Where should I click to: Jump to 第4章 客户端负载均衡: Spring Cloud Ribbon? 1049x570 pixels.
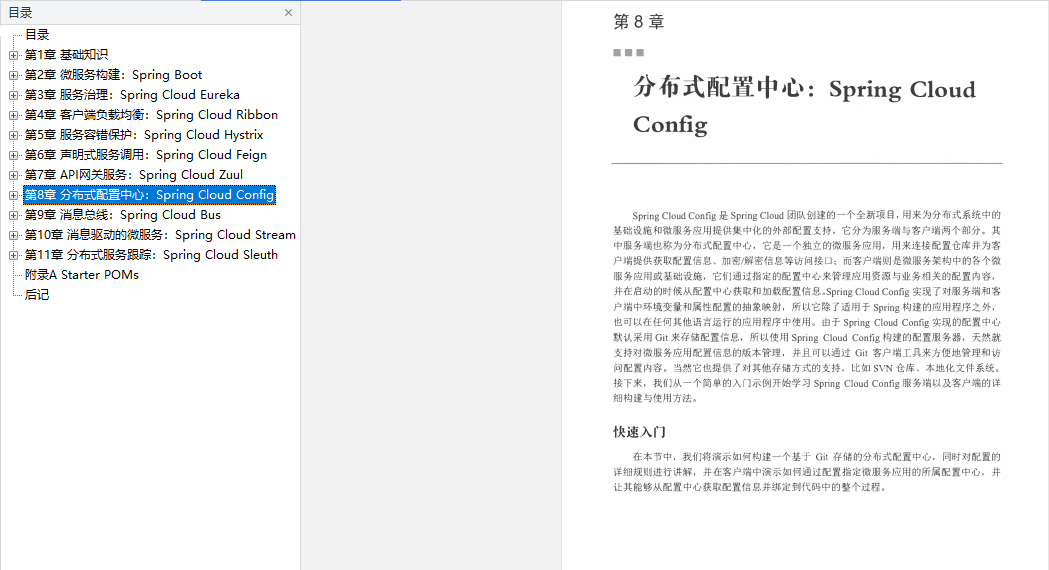[x=151, y=115]
